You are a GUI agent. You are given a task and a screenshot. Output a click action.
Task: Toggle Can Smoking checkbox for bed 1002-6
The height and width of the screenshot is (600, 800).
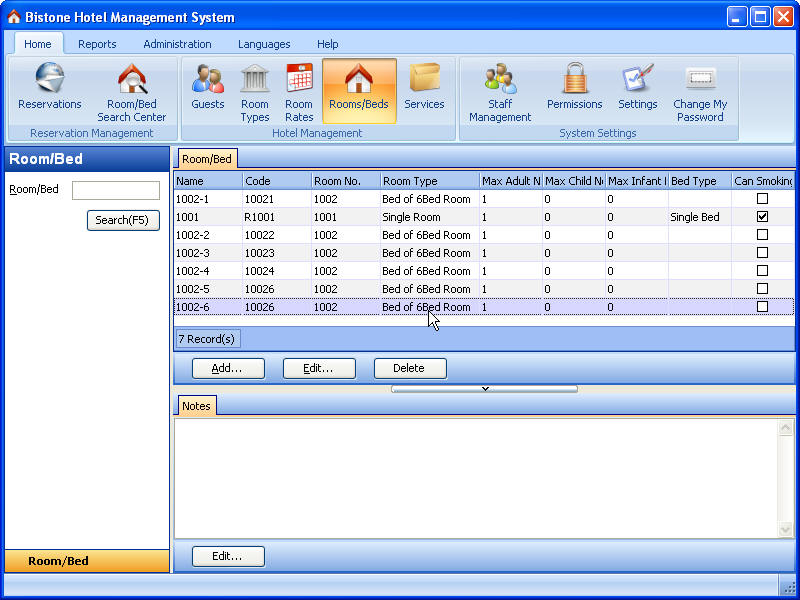(762, 307)
